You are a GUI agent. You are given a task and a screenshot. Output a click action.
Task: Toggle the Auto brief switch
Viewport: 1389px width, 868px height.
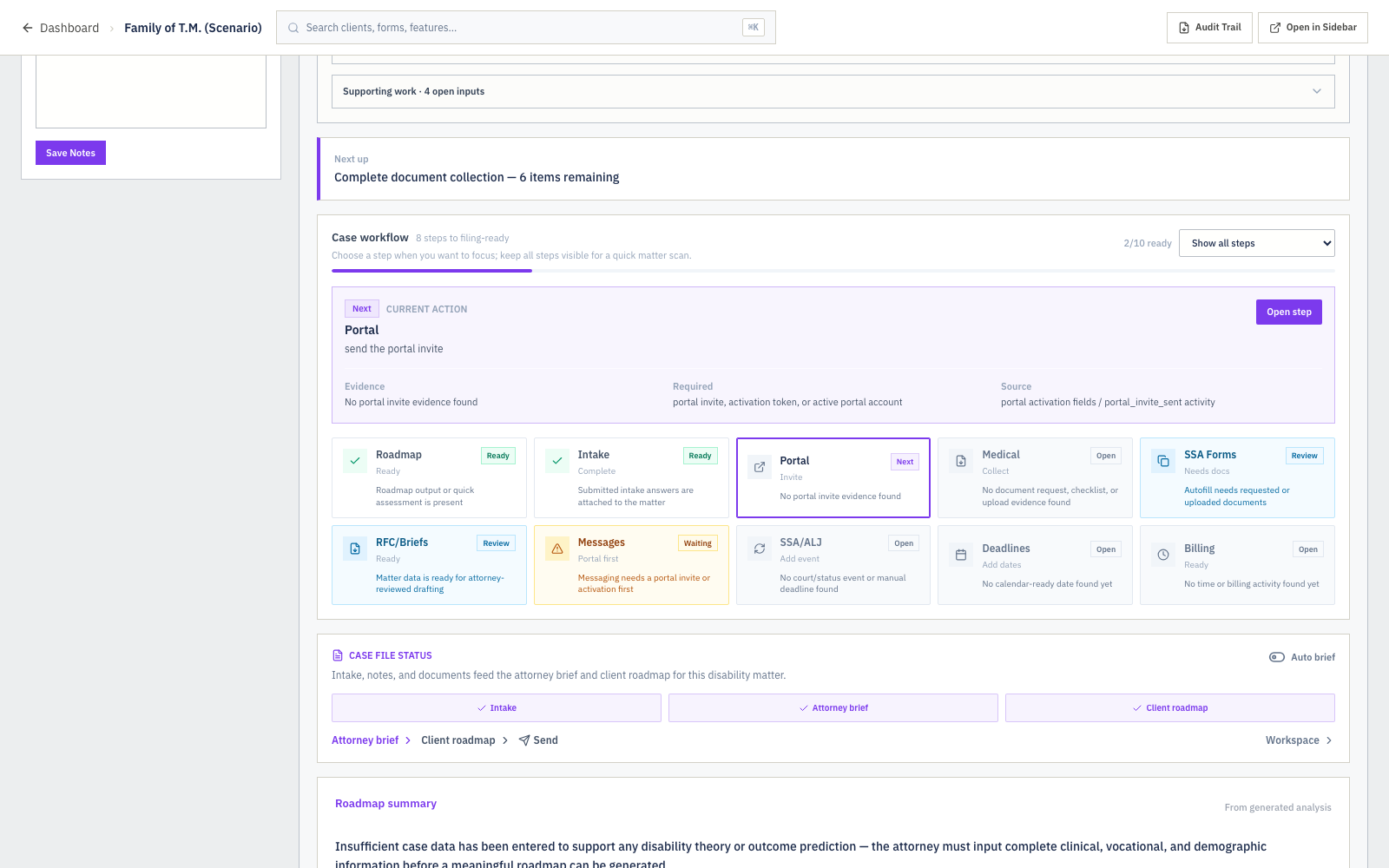tap(1277, 657)
